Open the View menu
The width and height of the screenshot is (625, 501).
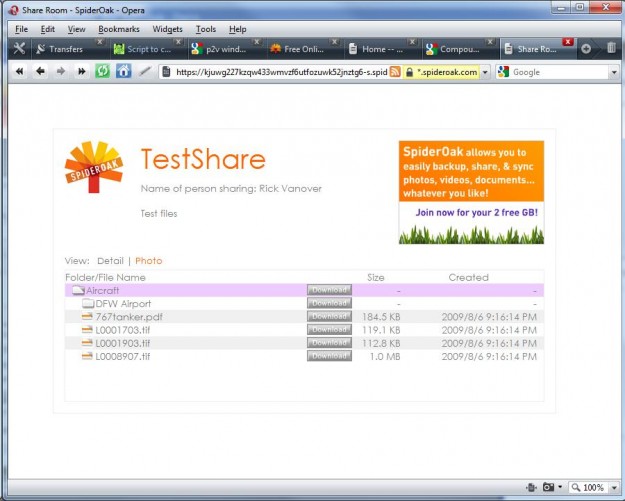pyautogui.click(x=76, y=29)
